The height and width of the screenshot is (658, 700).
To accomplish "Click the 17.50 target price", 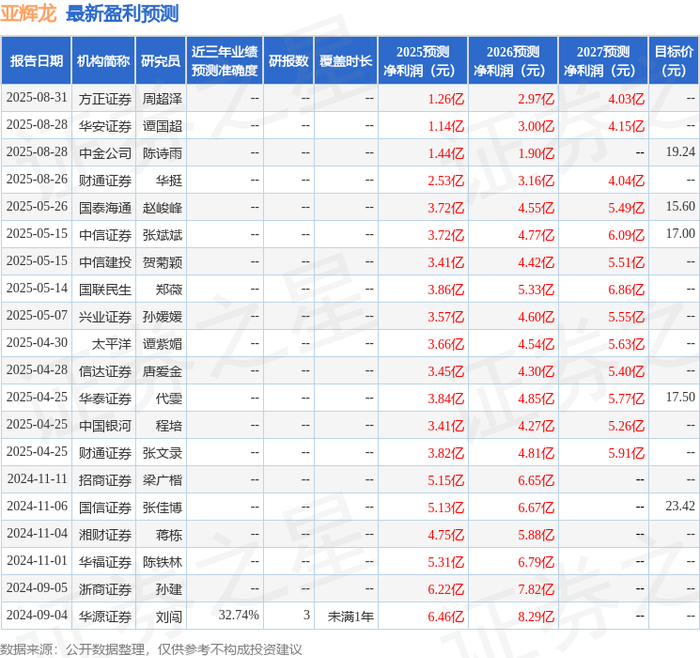I will pyautogui.click(x=680, y=397).
